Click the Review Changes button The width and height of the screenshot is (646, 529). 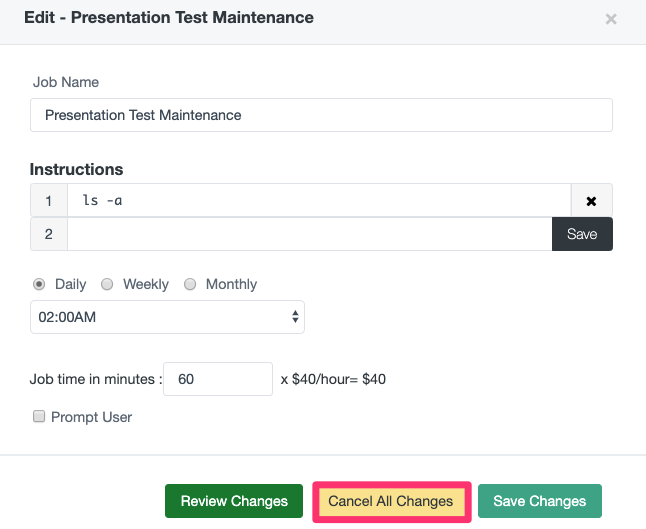coord(234,501)
